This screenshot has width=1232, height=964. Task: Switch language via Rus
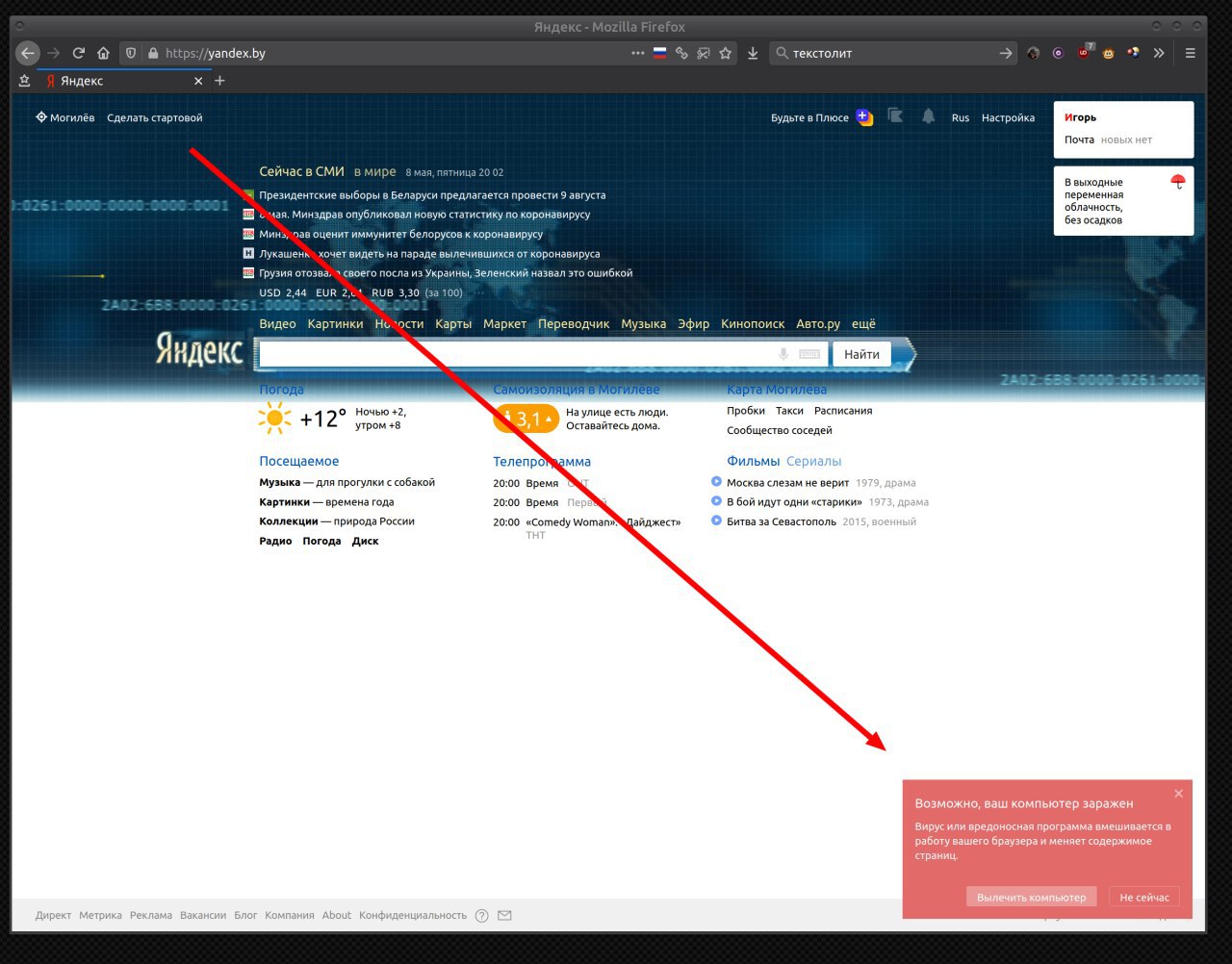click(961, 117)
